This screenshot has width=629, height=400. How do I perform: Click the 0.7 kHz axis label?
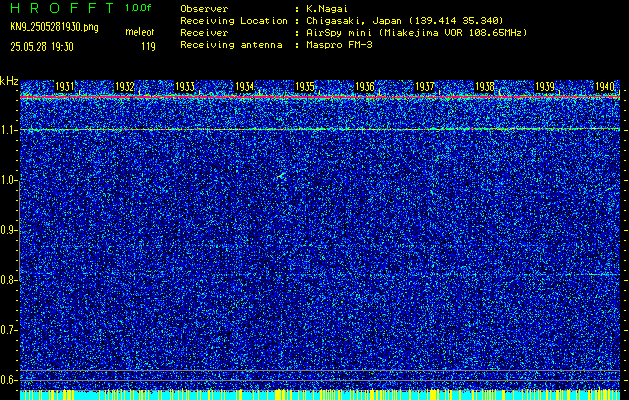coord(8,330)
